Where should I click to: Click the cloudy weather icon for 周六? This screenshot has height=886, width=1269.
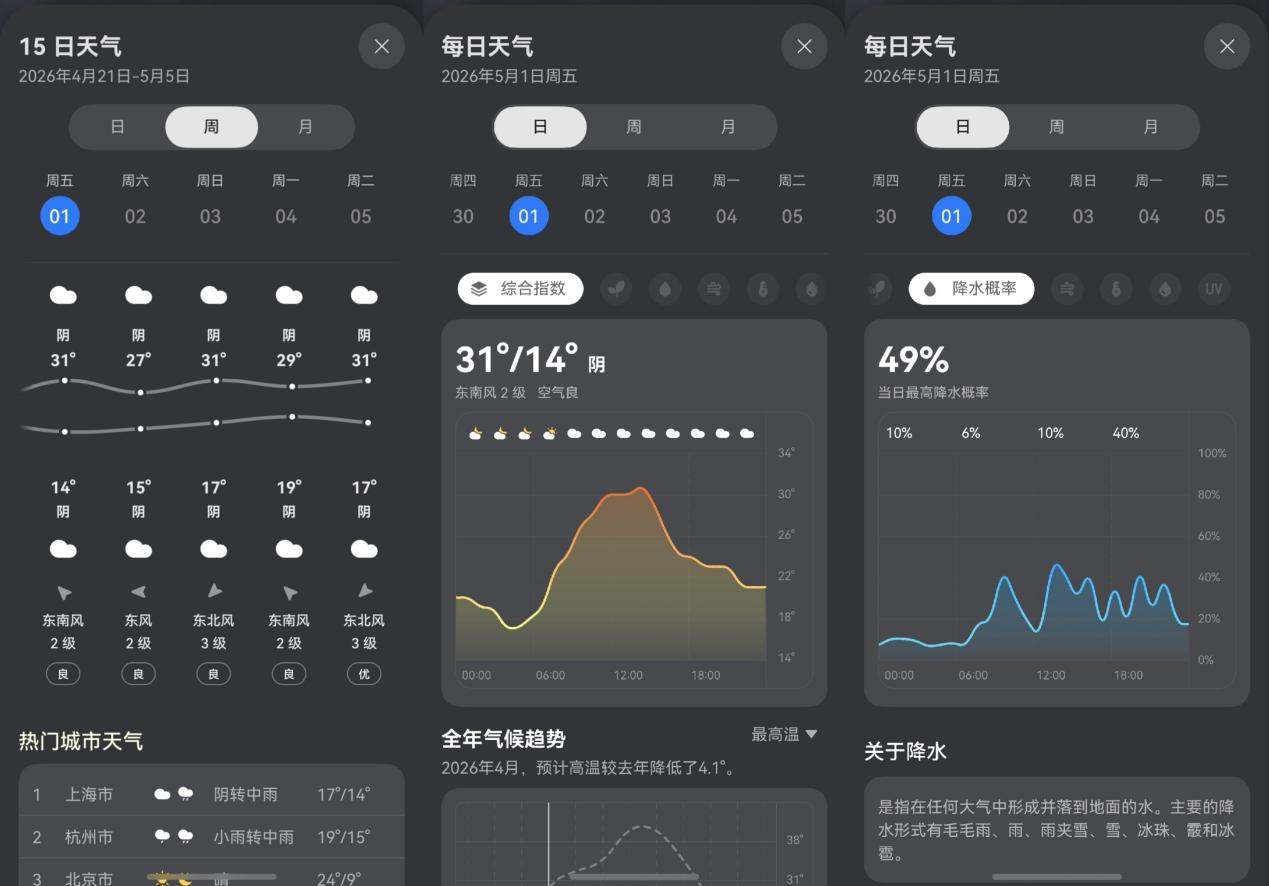tap(138, 293)
